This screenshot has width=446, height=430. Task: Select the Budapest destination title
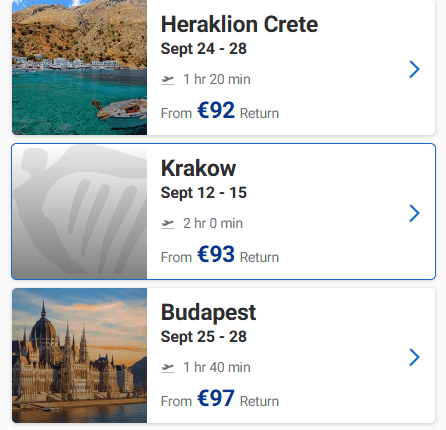coord(208,313)
